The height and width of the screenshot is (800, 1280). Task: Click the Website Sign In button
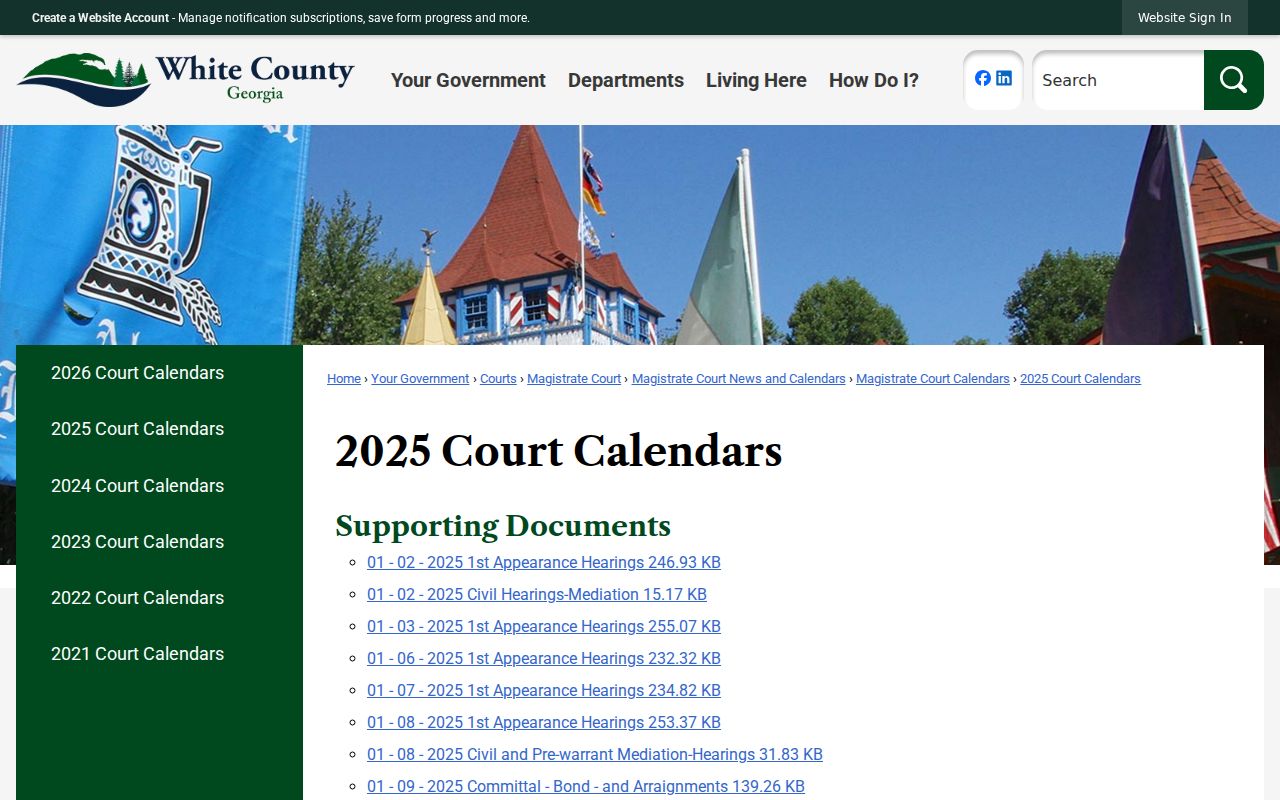coord(1185,18)
